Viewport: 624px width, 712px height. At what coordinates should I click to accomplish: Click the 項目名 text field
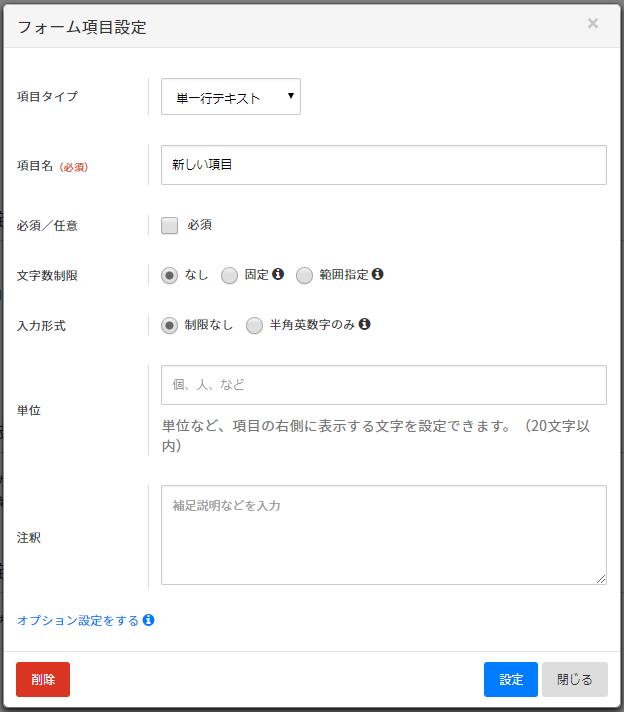click(383, 165)
